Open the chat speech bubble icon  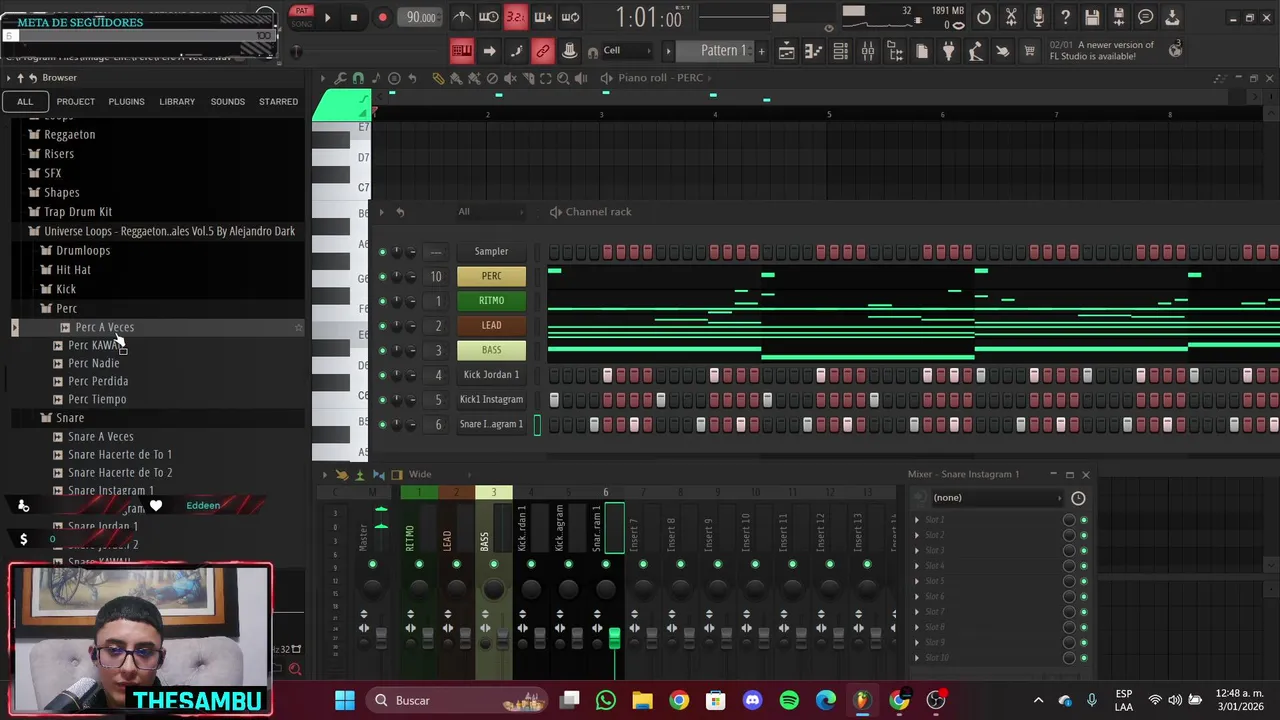1146,17
